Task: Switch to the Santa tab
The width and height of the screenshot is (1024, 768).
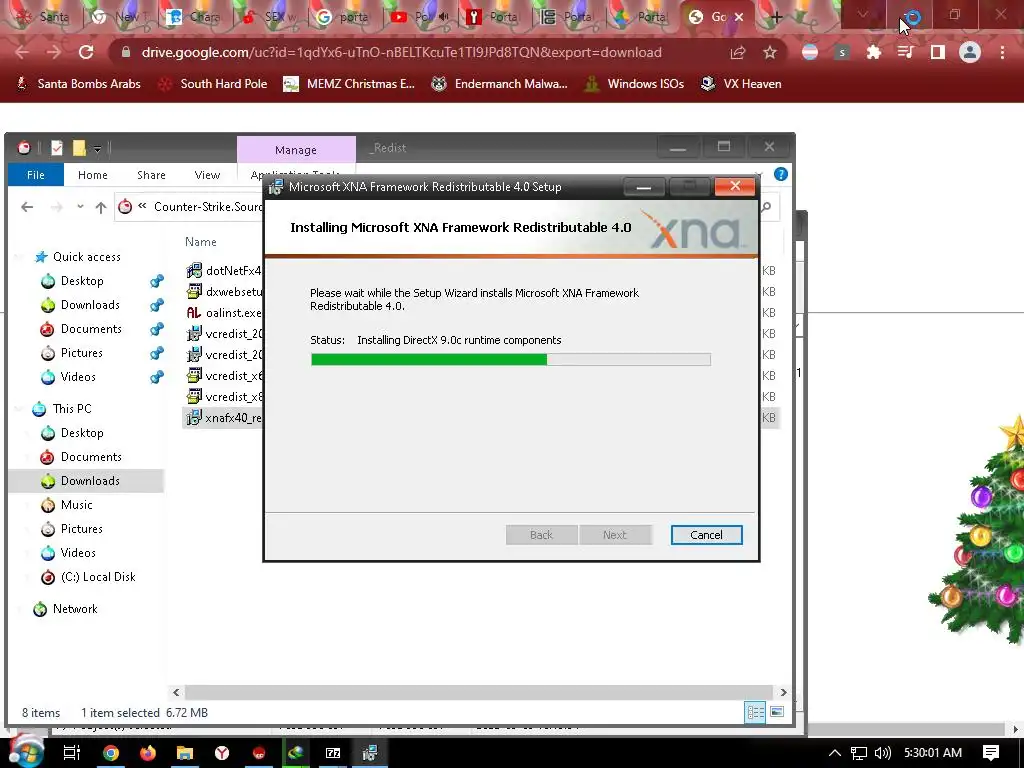Action: (x=43, y=17)
